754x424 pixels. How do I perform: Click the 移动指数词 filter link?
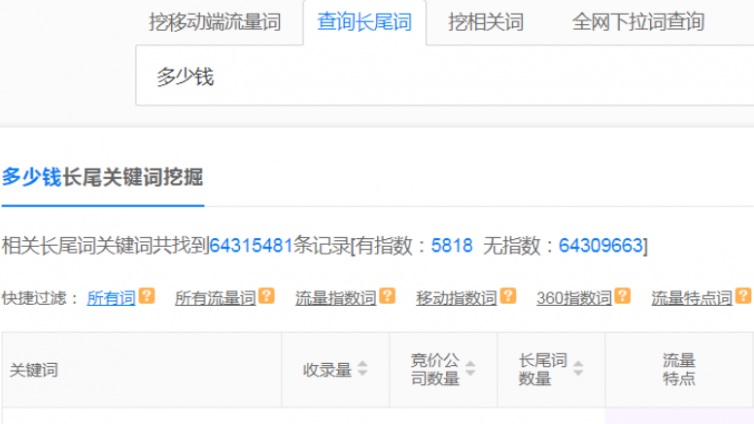[x=456, y=298]
